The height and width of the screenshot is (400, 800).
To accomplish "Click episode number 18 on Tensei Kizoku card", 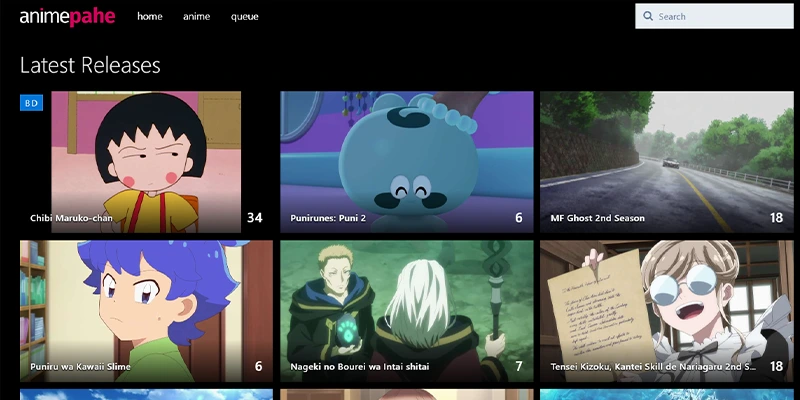I will (777, 366).
